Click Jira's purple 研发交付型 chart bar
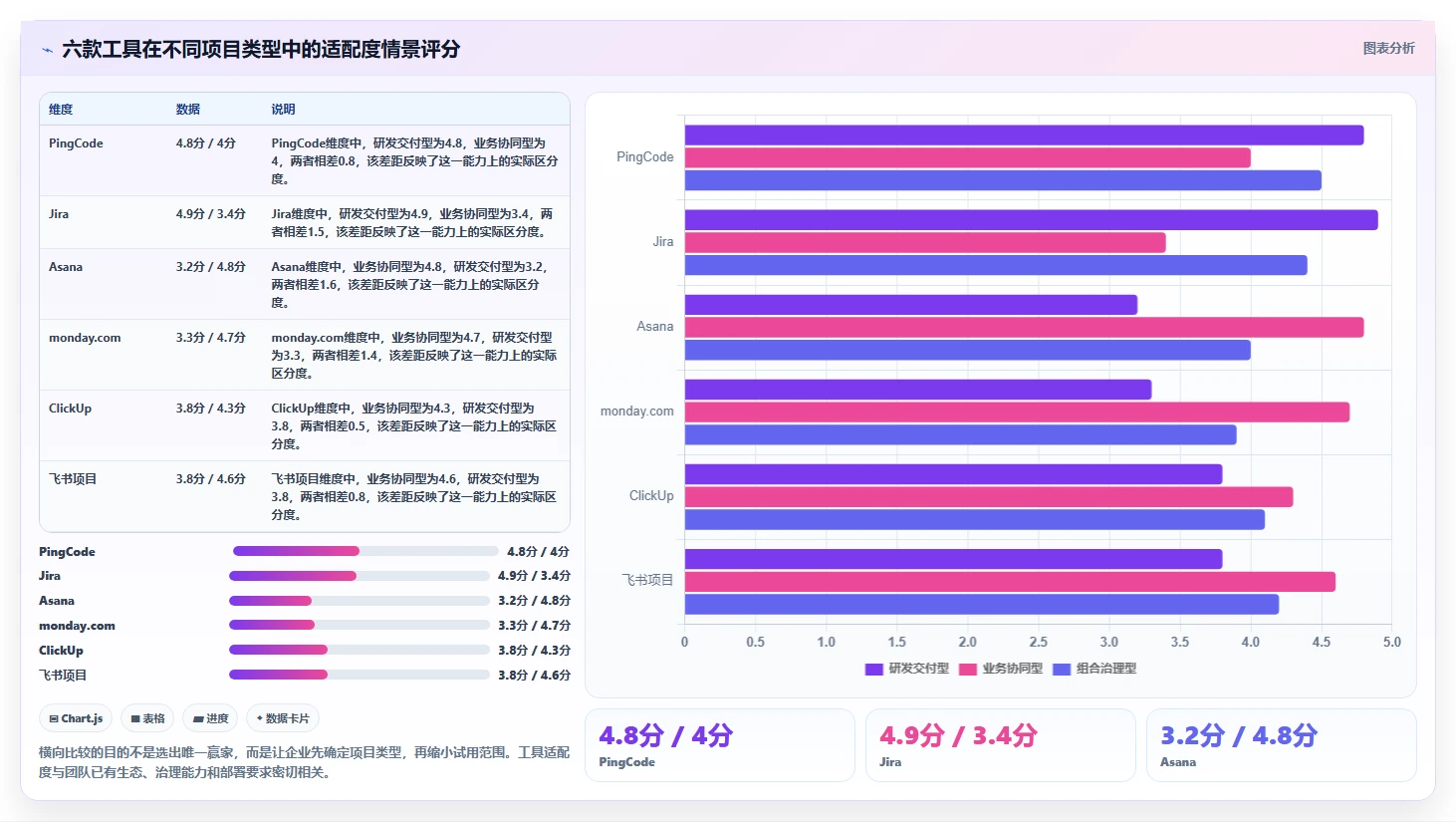This screenshot has width=1456, height=822. pyautogui.click(x=1031, y=220)
